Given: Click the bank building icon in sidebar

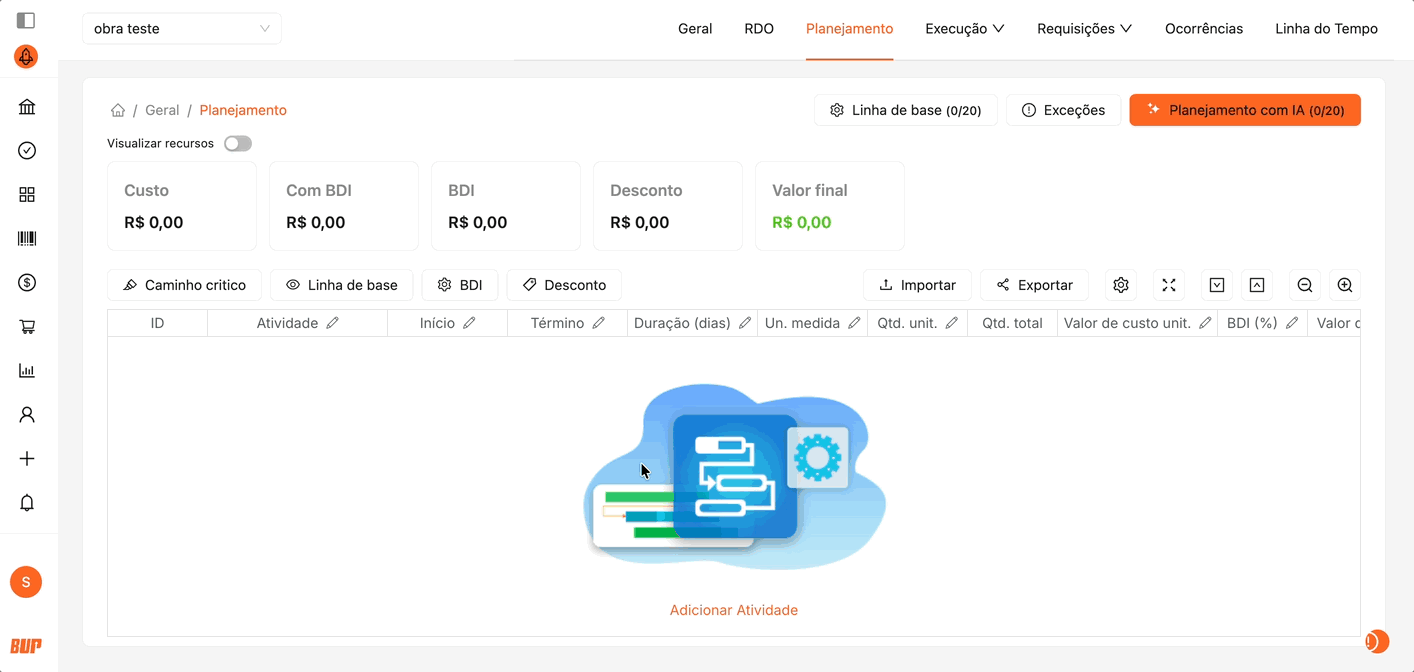Looking at the screenshot, I should pyautogui.click(x=27, y=107).
